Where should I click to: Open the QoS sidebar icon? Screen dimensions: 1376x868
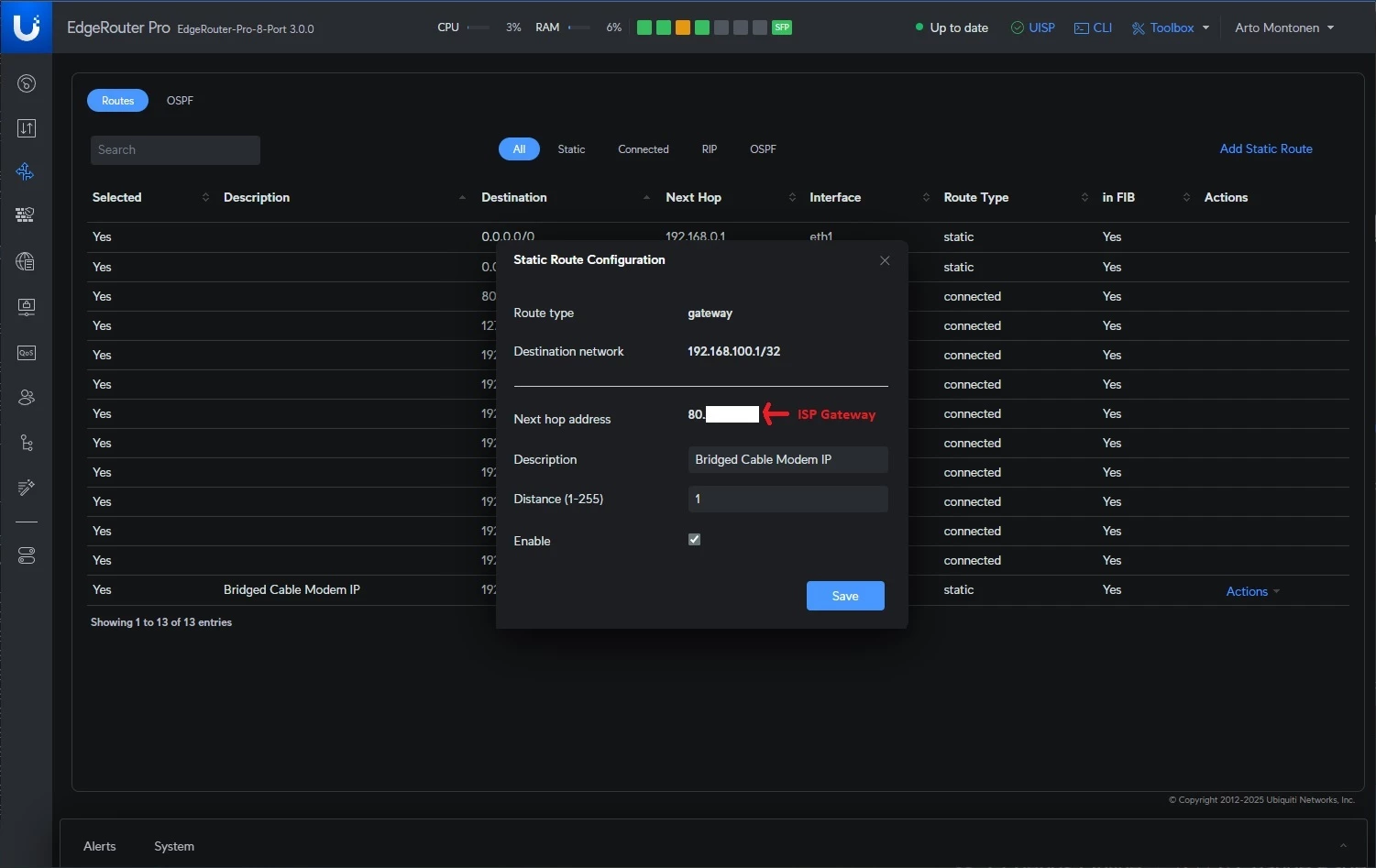click(x=27, y=353)
